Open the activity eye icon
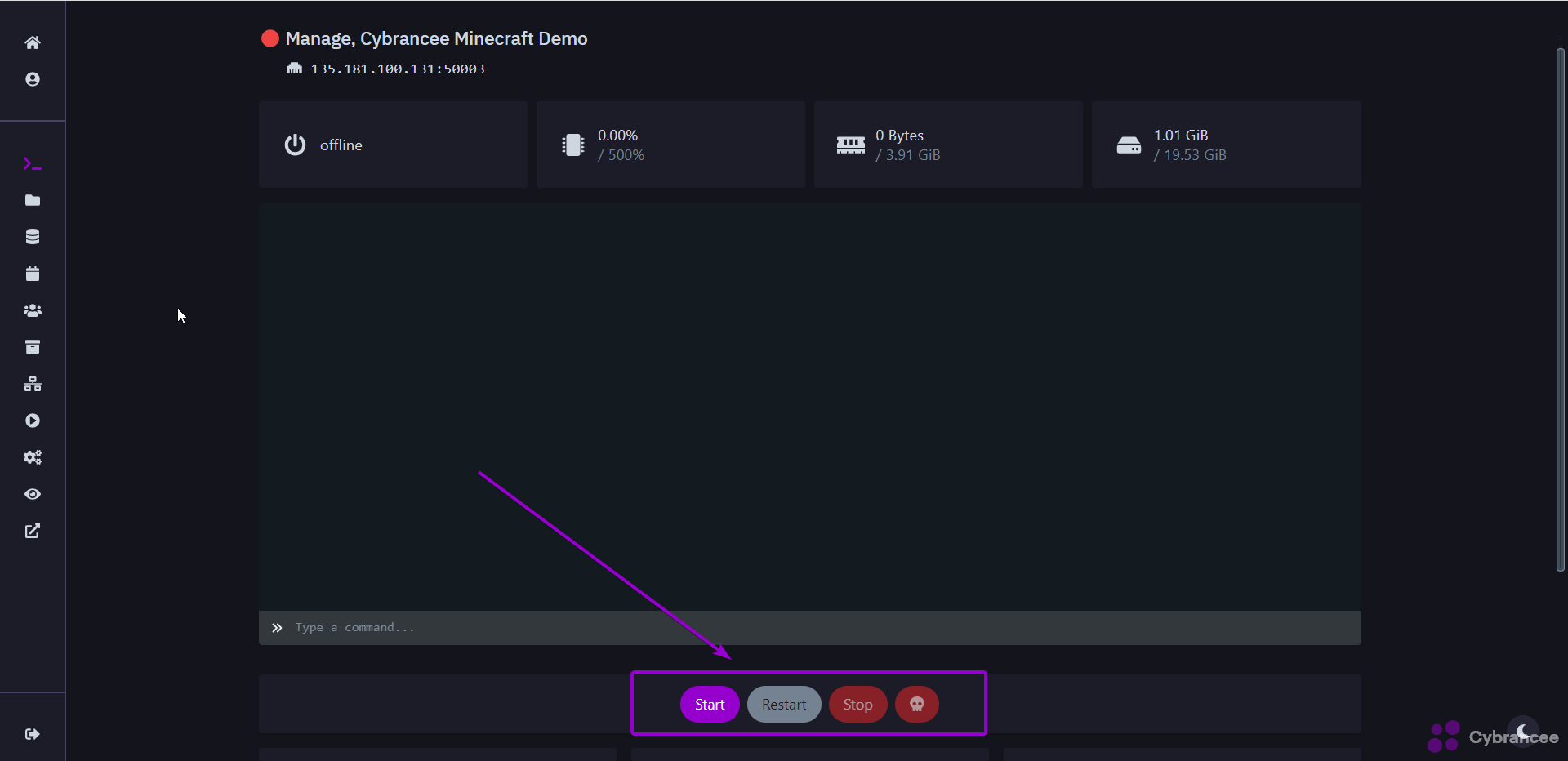1568x761 pixels. click(x=33, y=494)
